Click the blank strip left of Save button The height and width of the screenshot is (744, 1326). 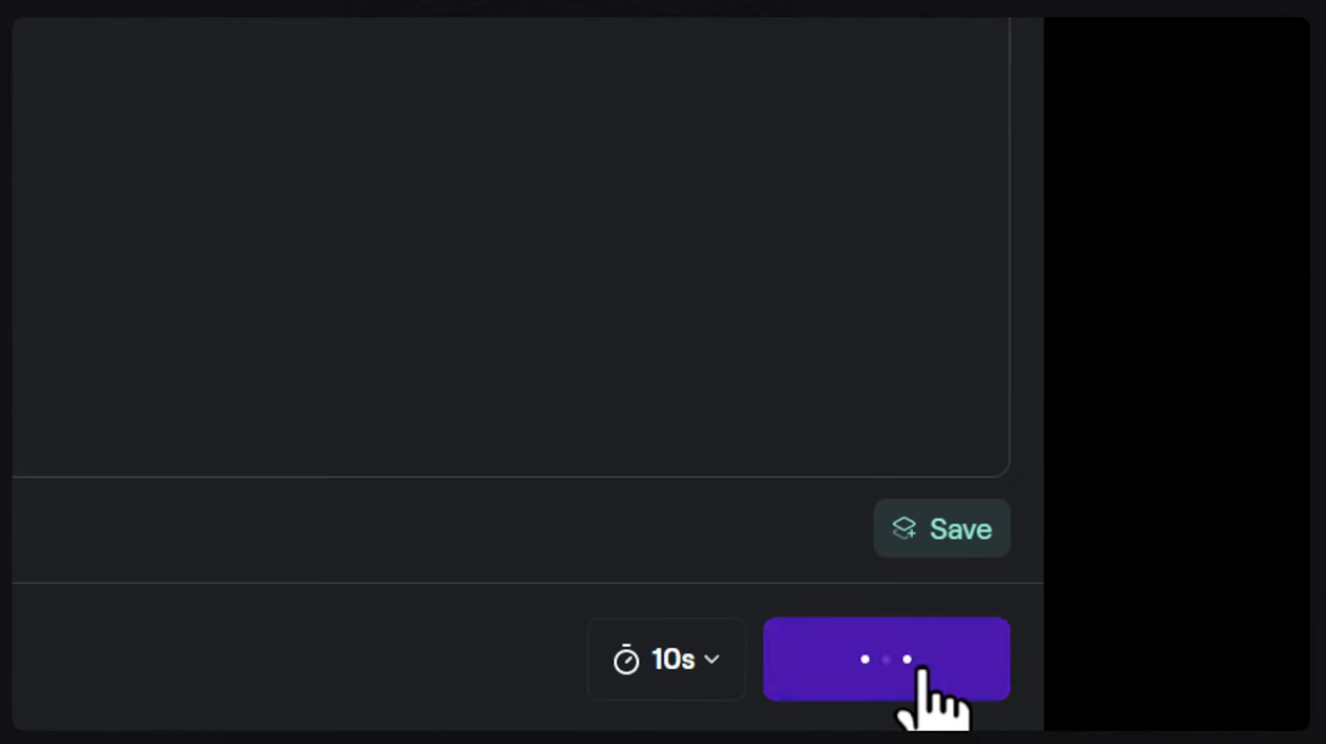point(442,528)
